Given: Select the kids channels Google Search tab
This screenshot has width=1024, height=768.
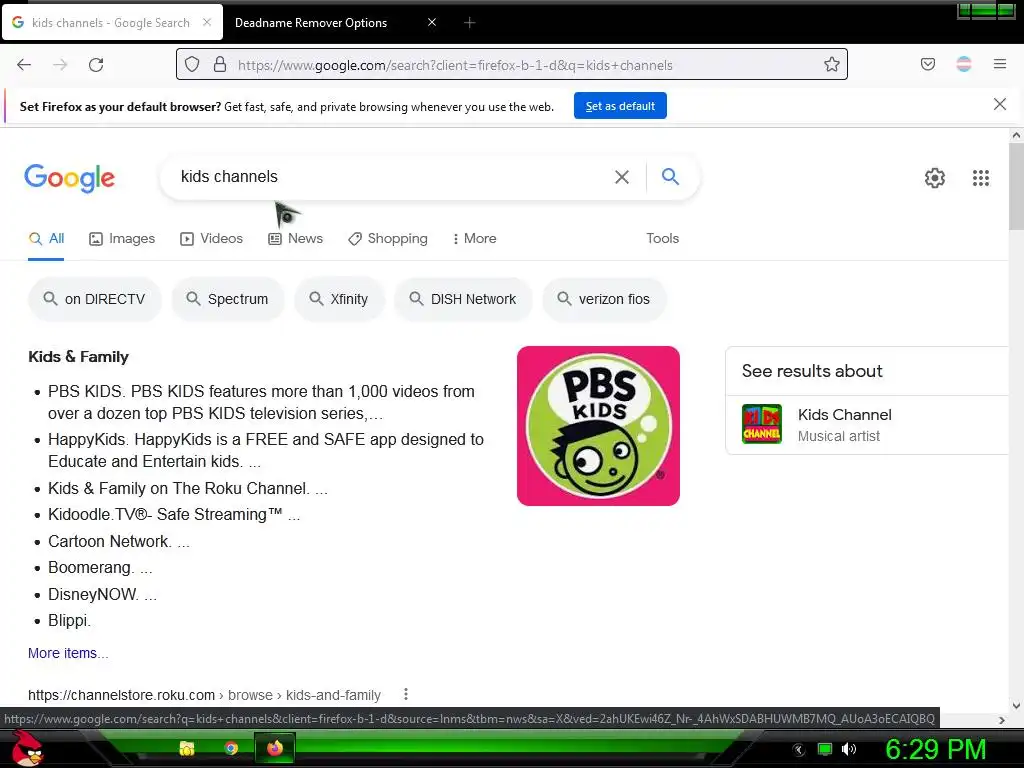Looking at the screenshot, I should click(x=112, y=22).
